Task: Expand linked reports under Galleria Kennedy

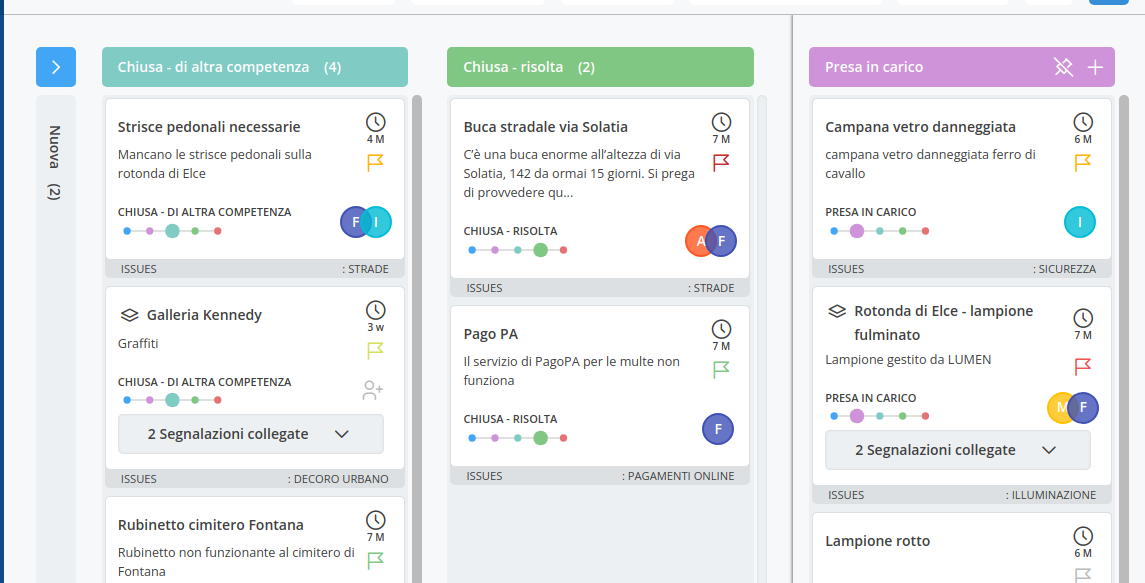Action: 250,434
